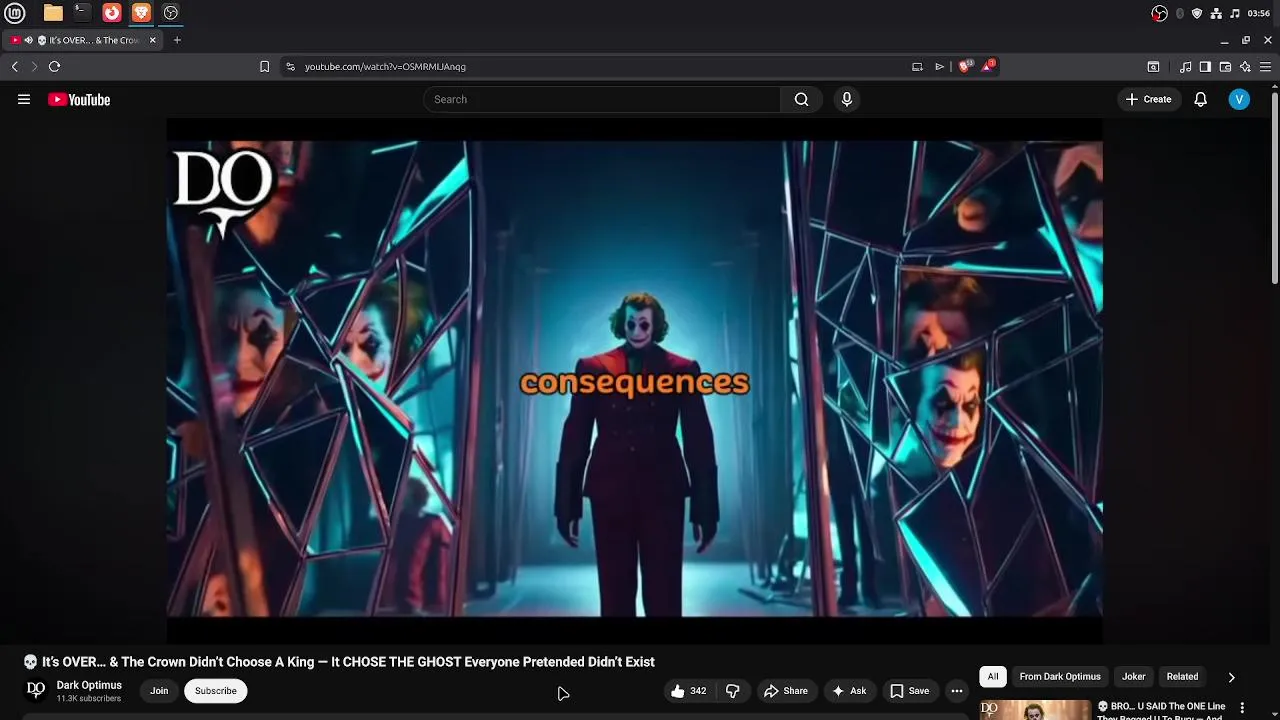Reload the current page
The width and height of the screenshot is (1280, 720).
54,66
